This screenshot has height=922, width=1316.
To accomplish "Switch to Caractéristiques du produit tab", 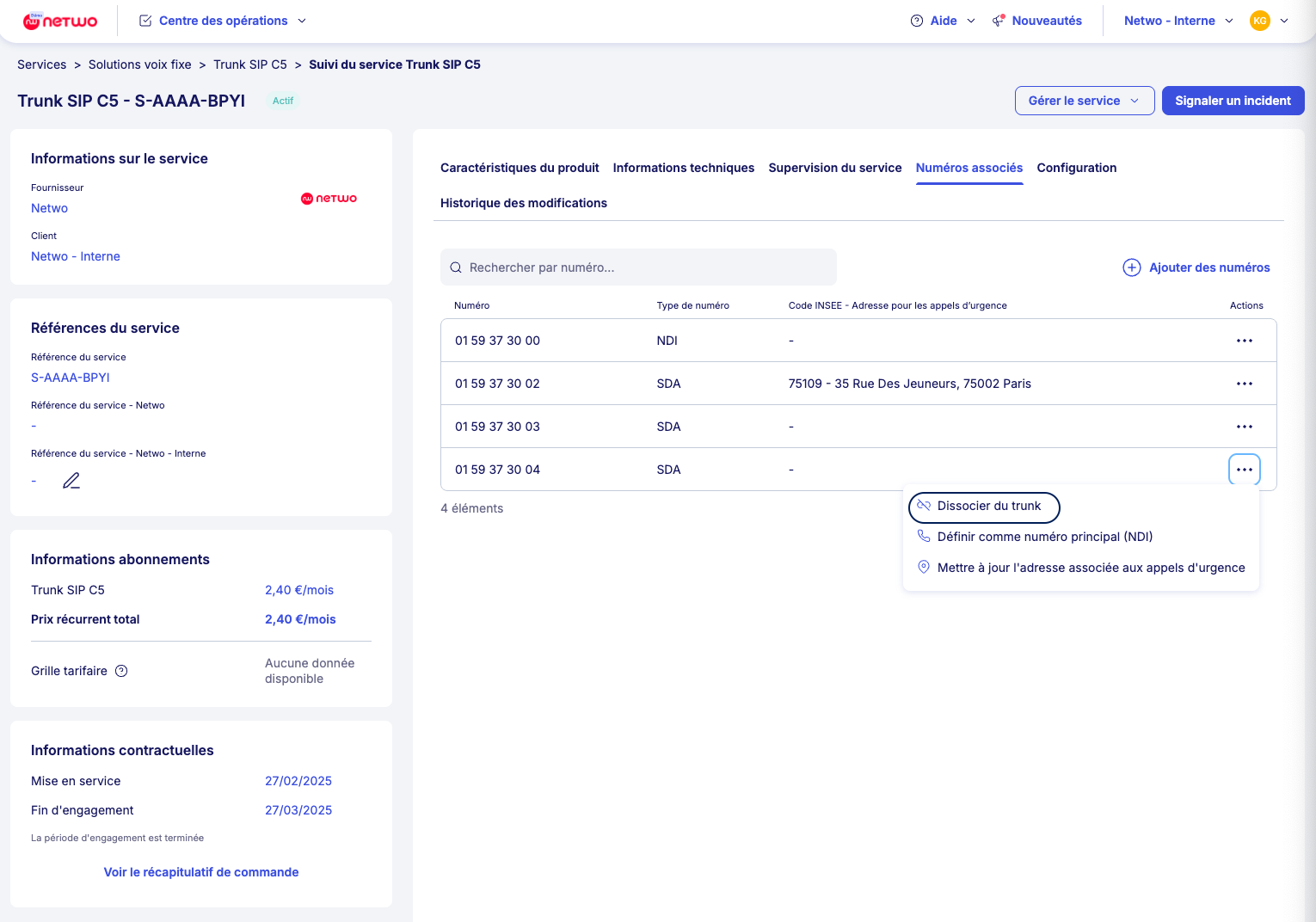I will point(520,168).
